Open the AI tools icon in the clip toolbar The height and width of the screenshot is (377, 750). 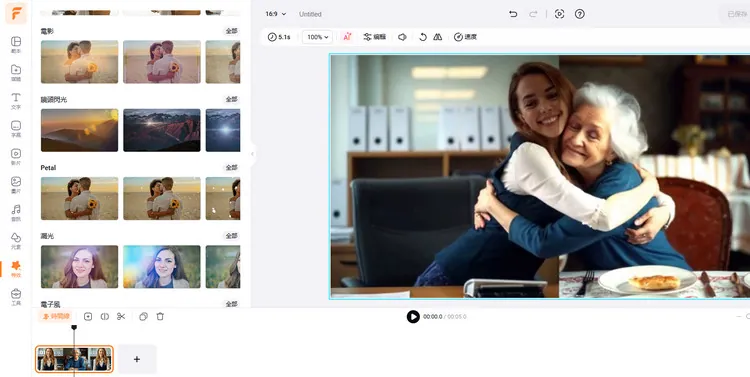(347, 37)
